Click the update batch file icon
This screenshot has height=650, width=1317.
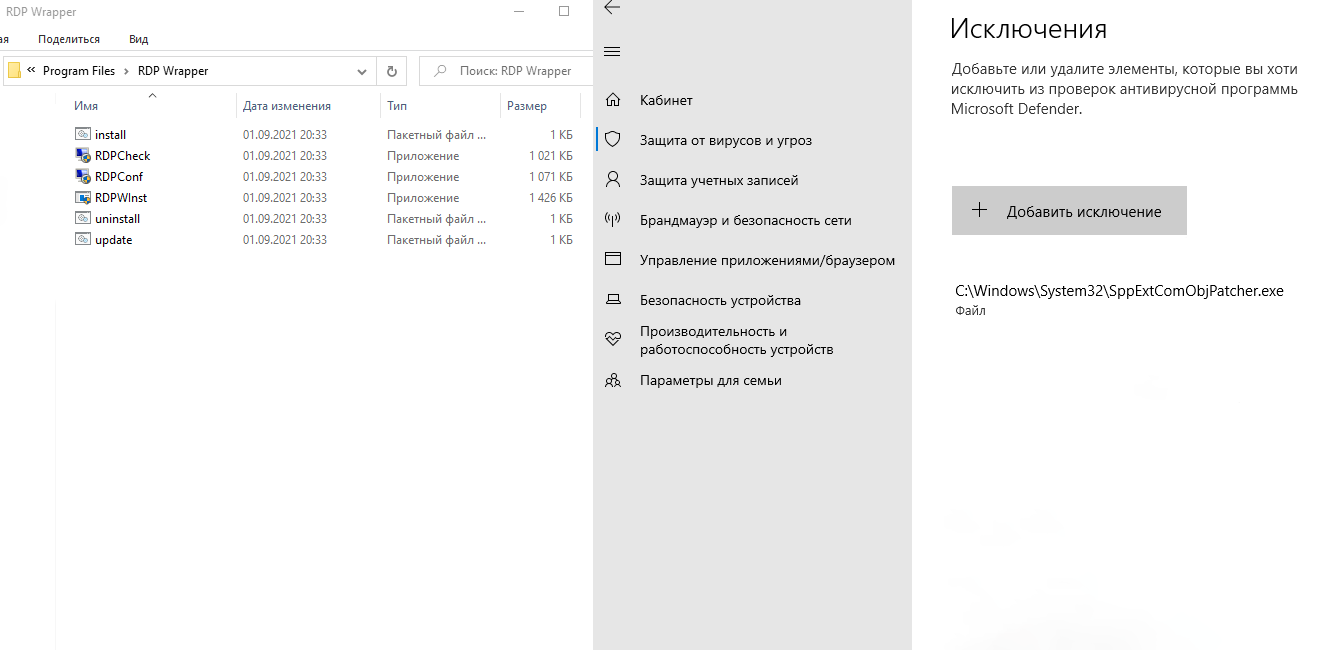pyautogui.click(x=83, y=239)
